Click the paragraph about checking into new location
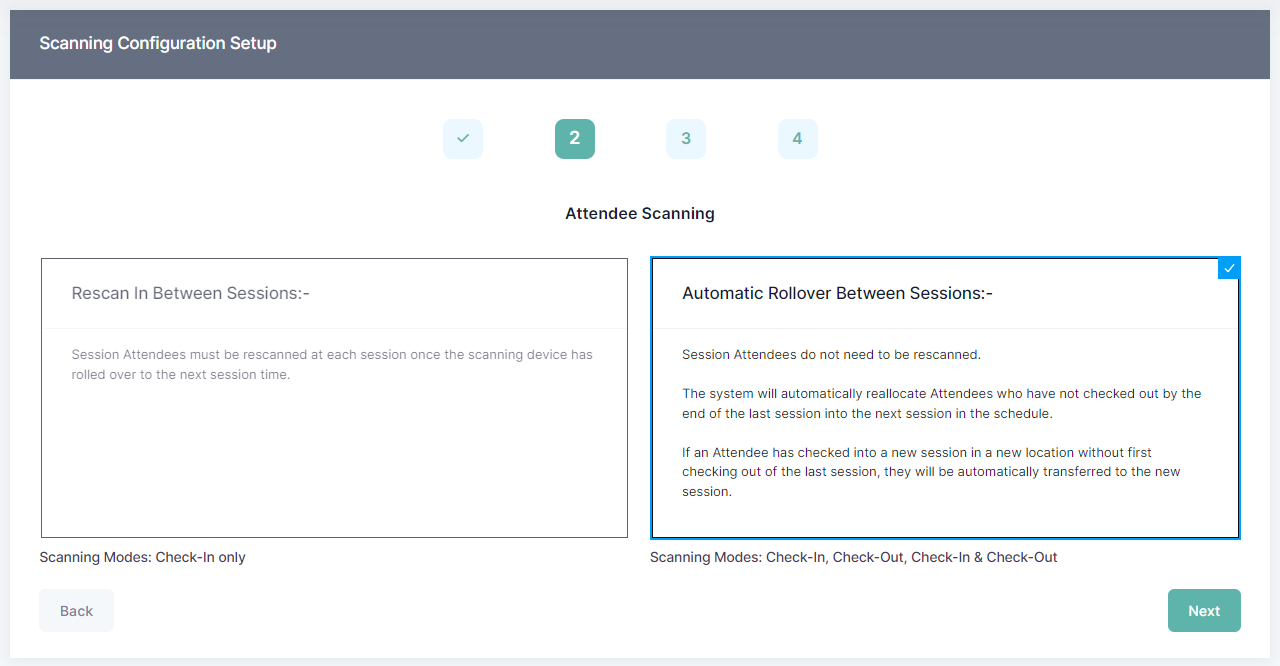Screen dimensions: 1280x666 point(930,471)
